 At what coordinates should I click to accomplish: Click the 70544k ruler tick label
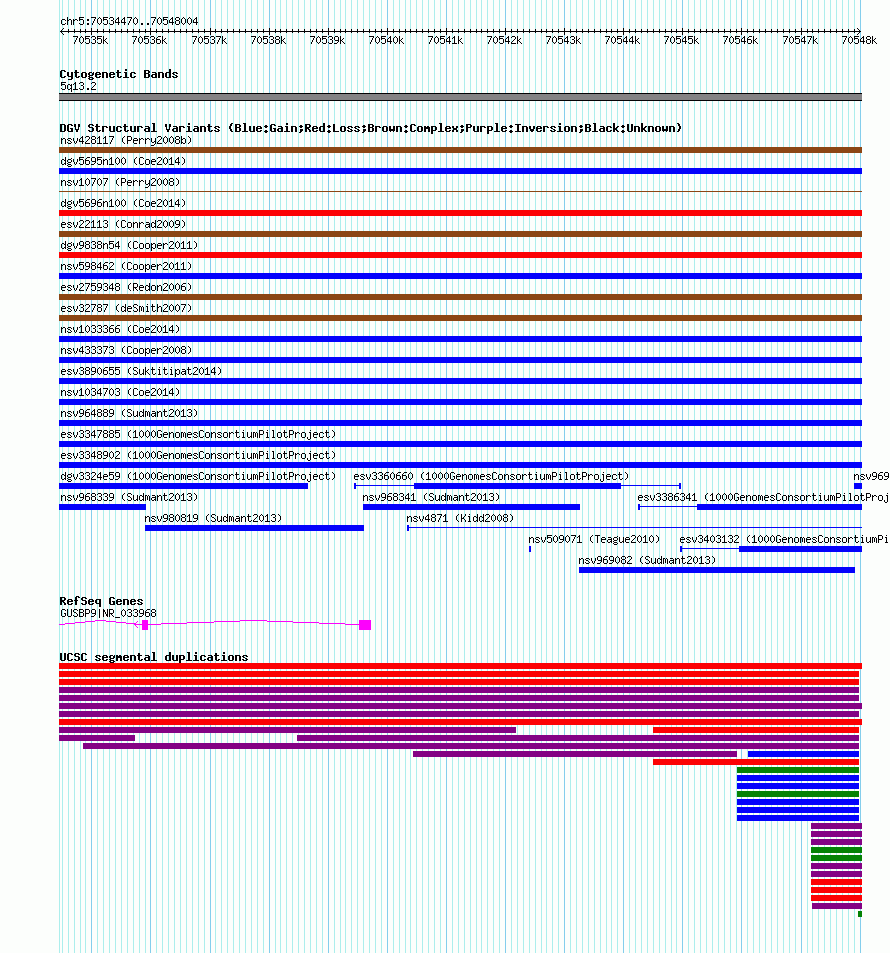tap(622, 40)
